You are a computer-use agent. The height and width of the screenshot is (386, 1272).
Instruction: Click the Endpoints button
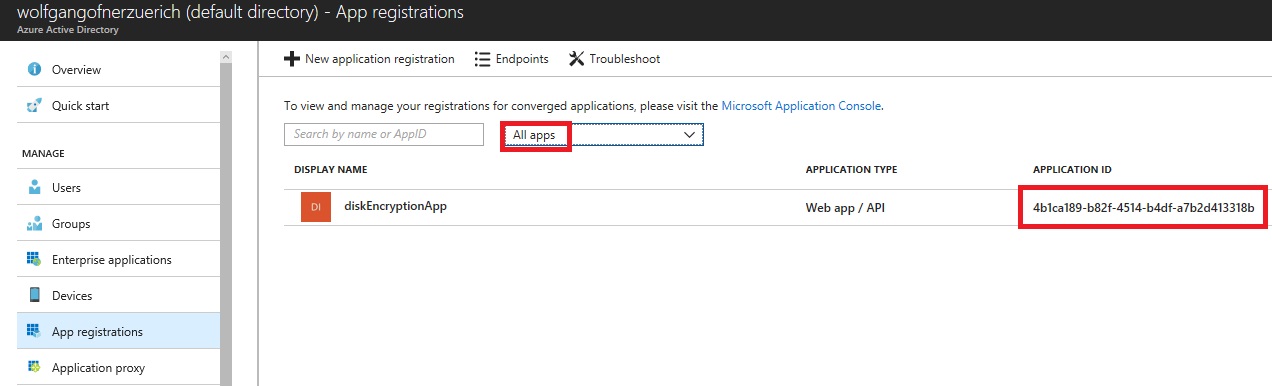pos(511,59)
